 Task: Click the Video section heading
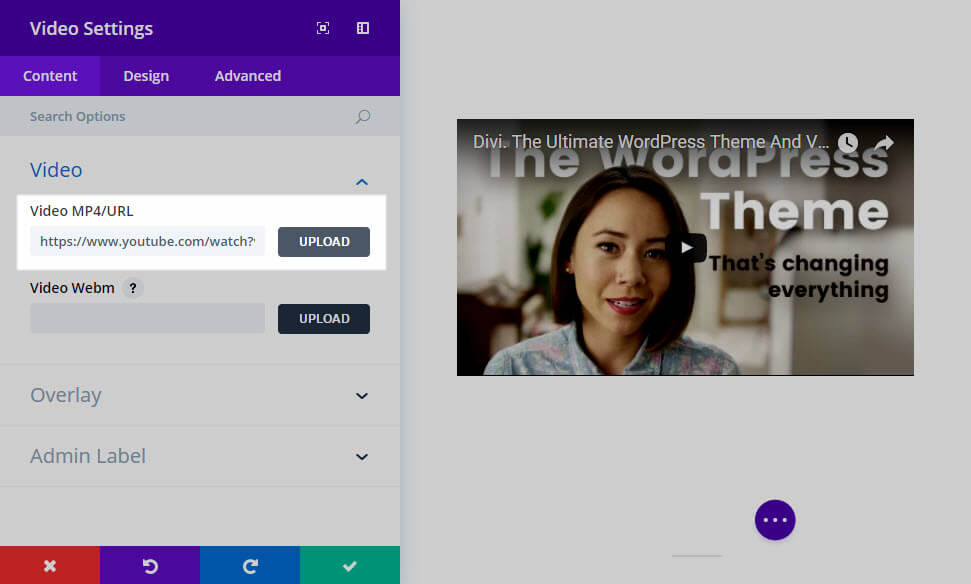pyautogui.click(x=56, y=170)
